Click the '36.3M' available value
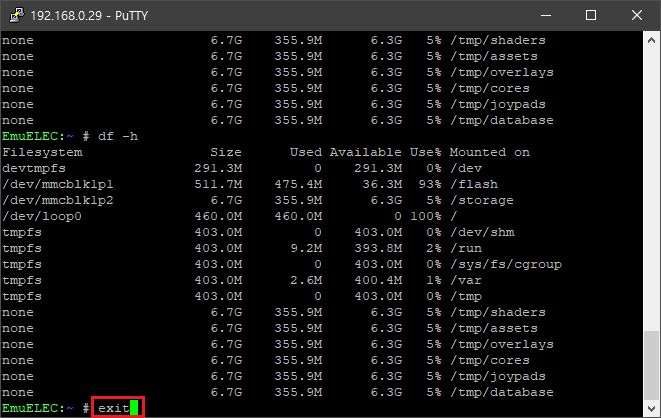The height and width of the screenshot is (418, 661). point(382,185)
